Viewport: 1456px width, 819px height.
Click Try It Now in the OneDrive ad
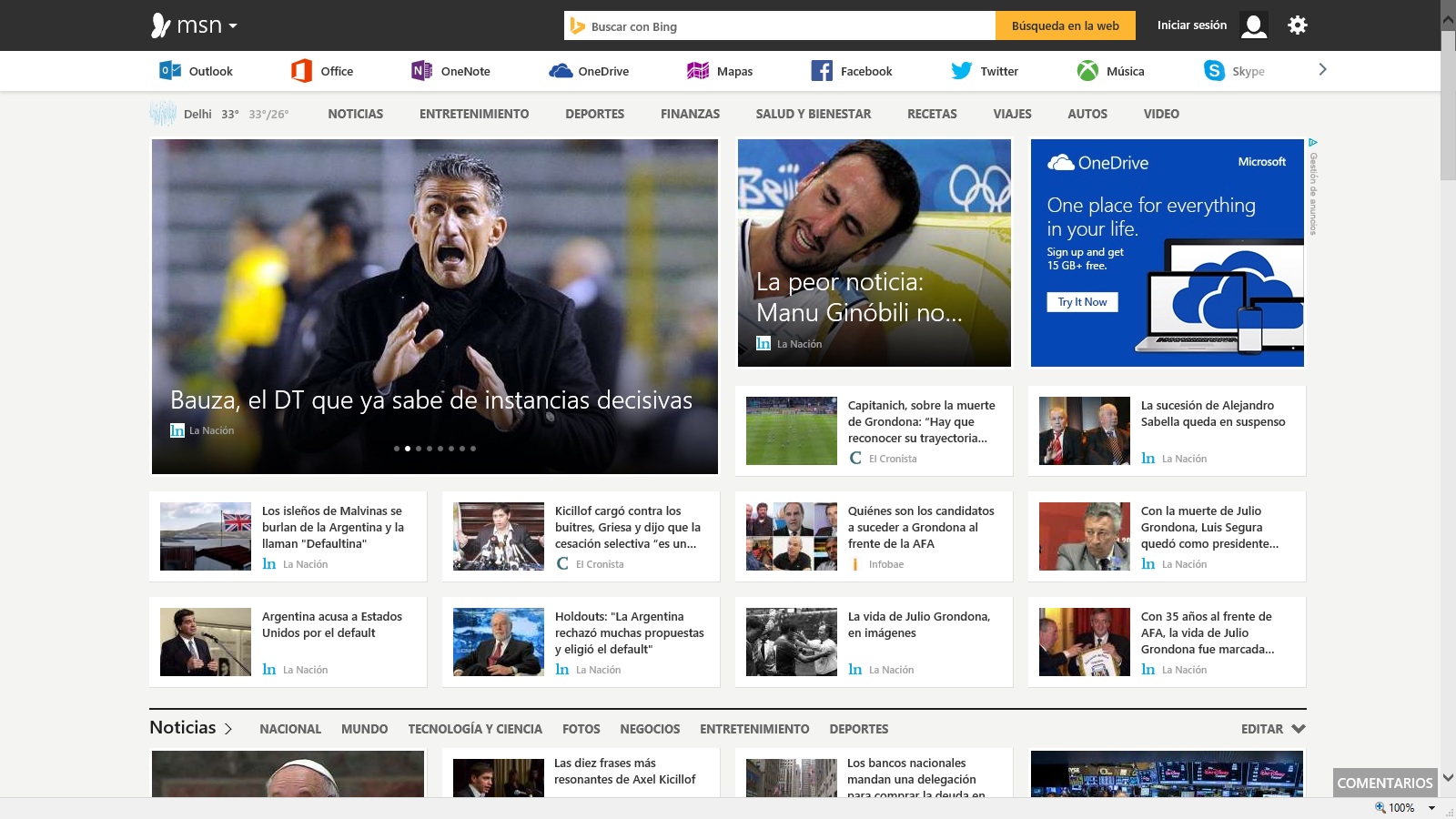click(1082, 301)
